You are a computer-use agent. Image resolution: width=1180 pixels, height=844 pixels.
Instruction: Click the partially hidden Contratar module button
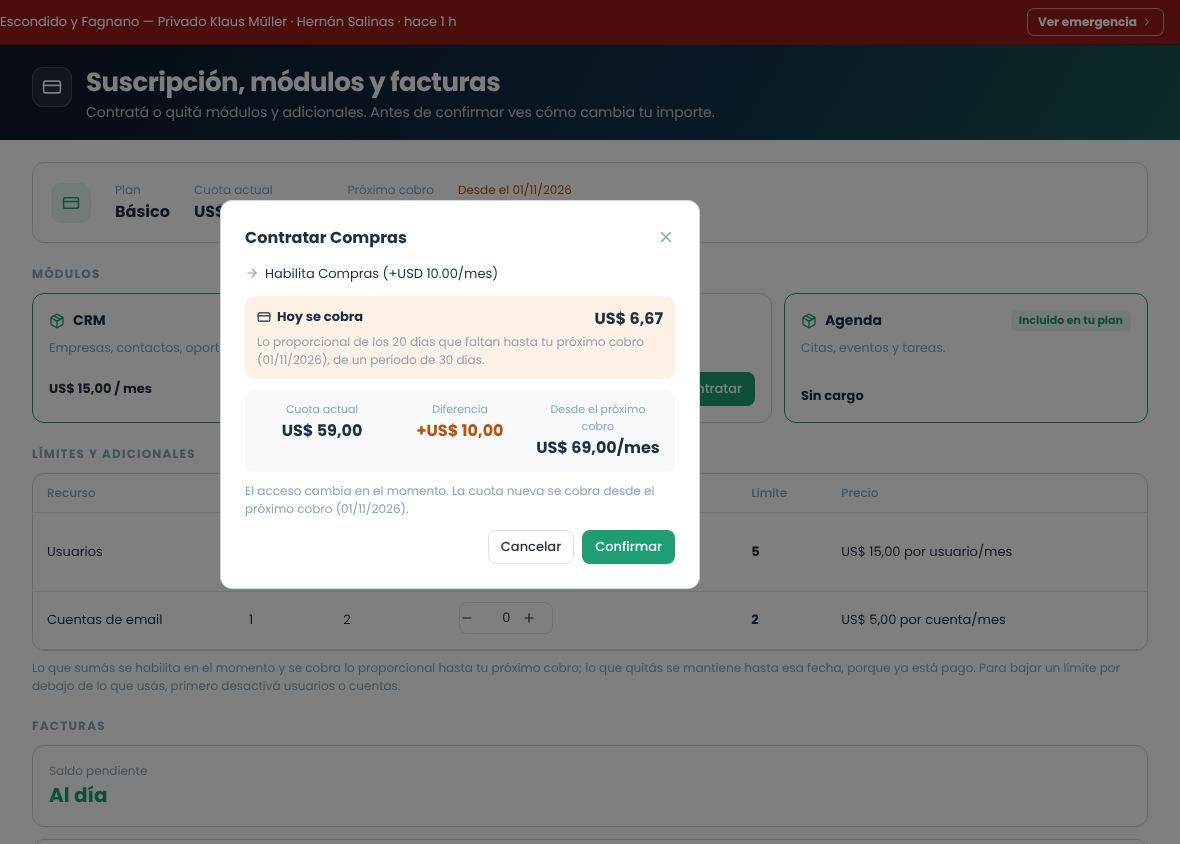coord(726,389)
